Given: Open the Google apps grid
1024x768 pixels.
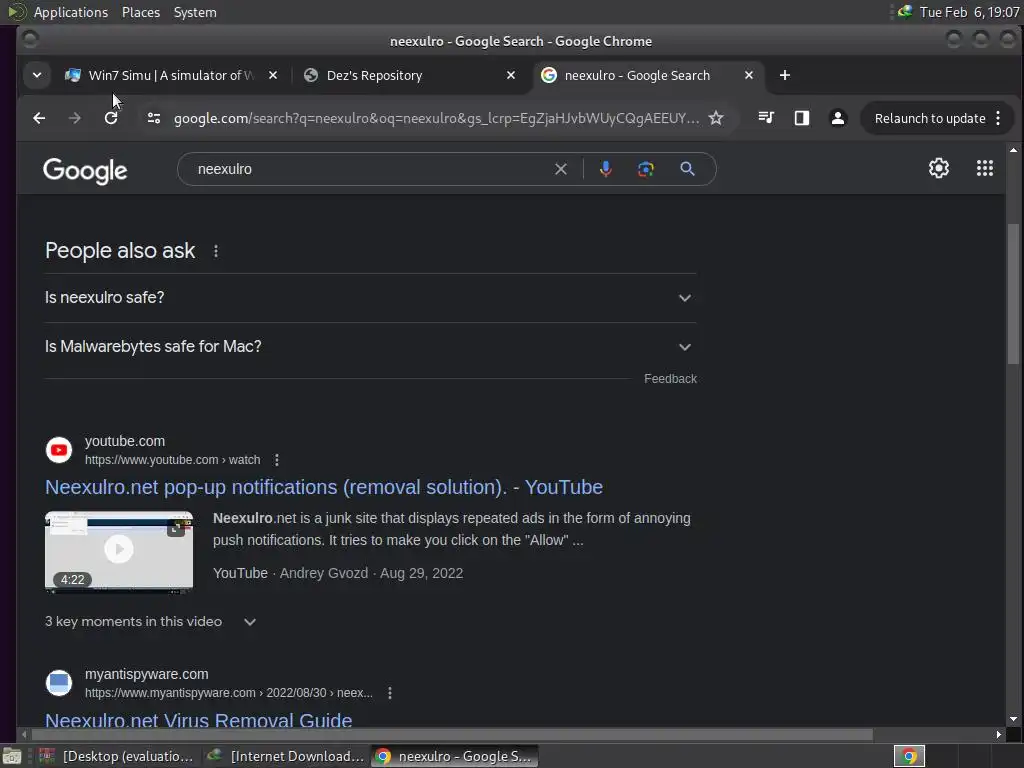Looking at the screenshot, I should (984, 168).
